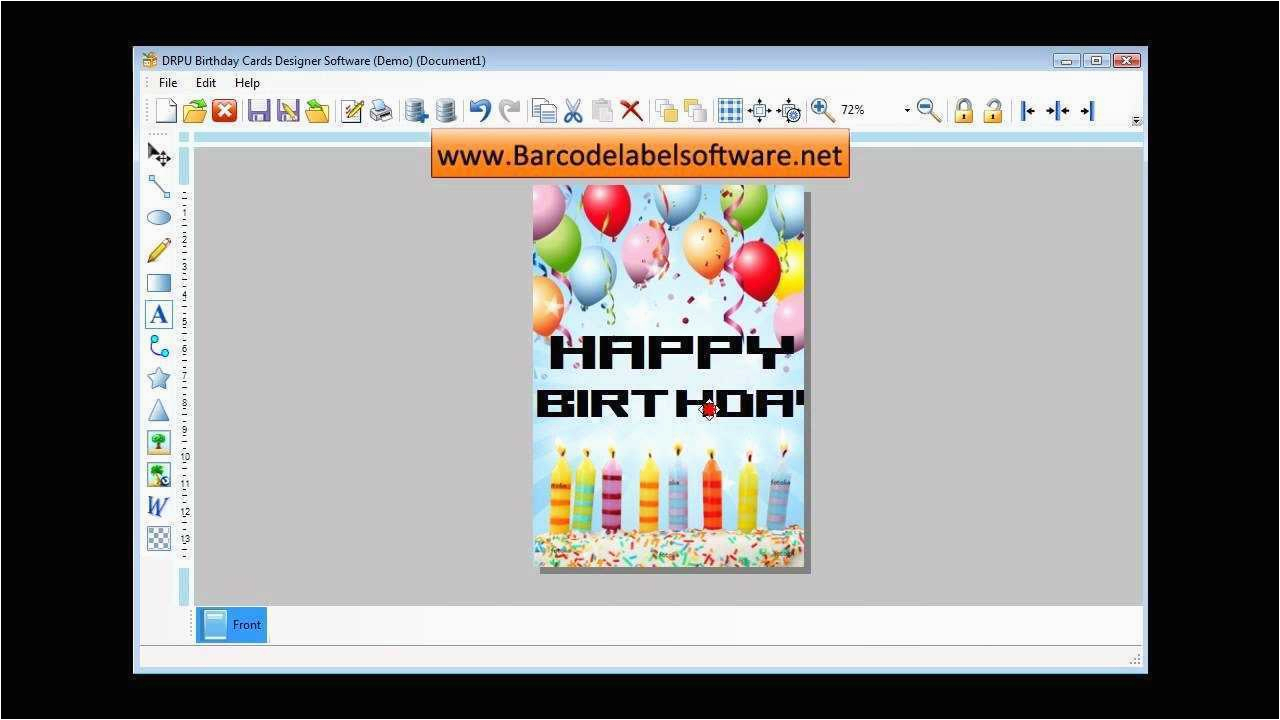Align objects to the left edge

point(1027,110)
